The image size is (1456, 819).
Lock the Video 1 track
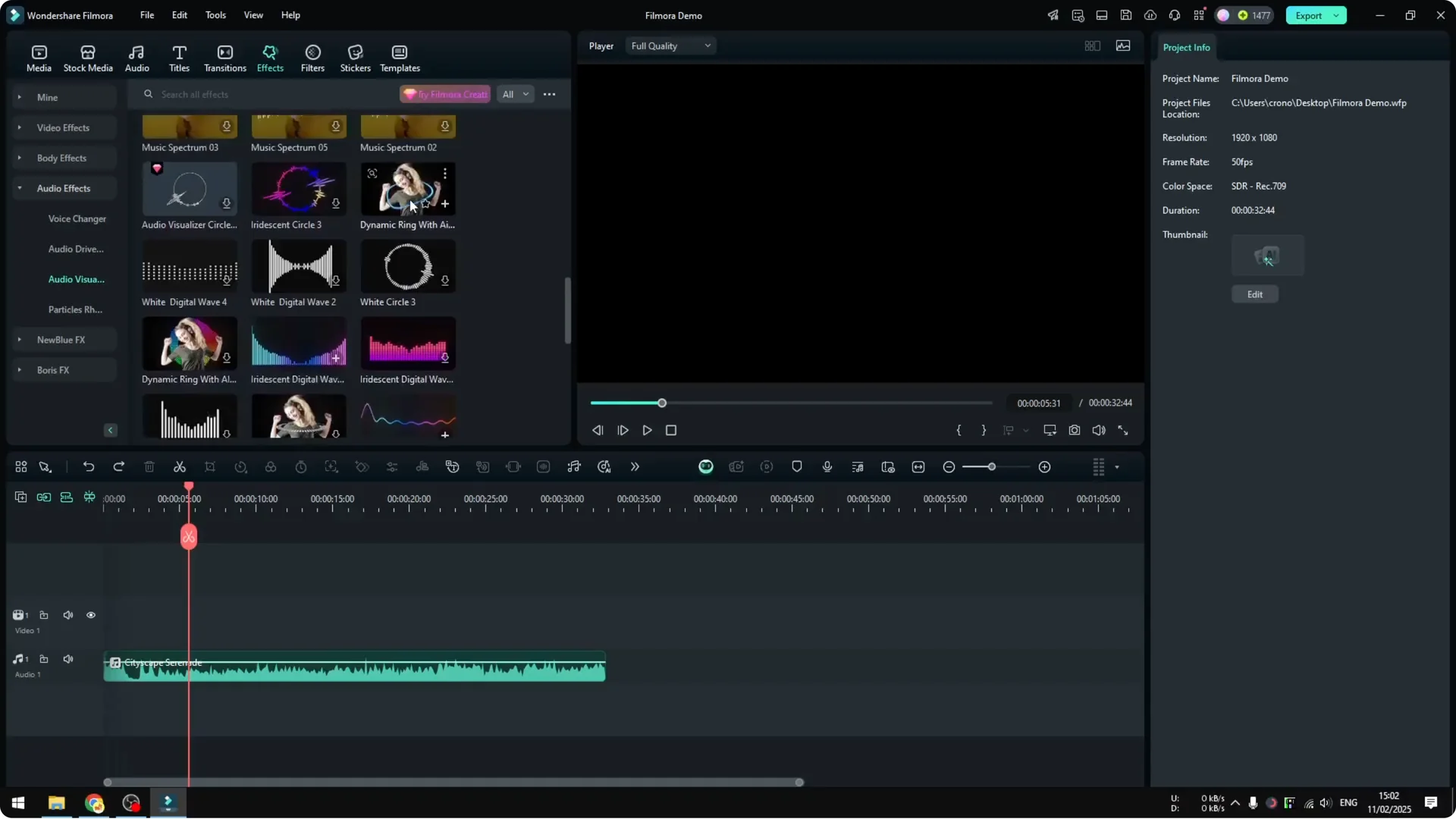pos(43,615)
